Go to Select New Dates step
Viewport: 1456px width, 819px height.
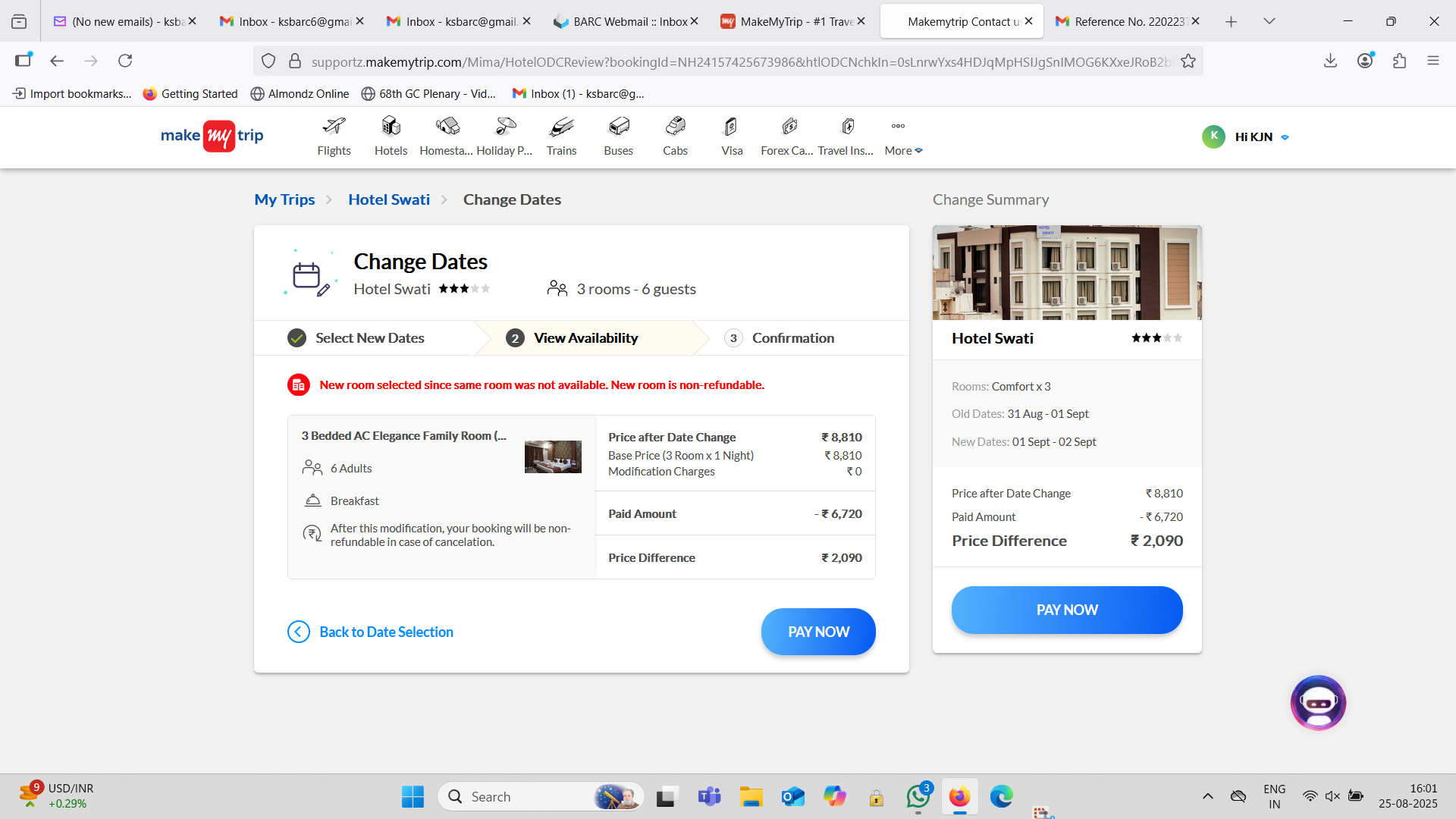click(x=369, y=338)
